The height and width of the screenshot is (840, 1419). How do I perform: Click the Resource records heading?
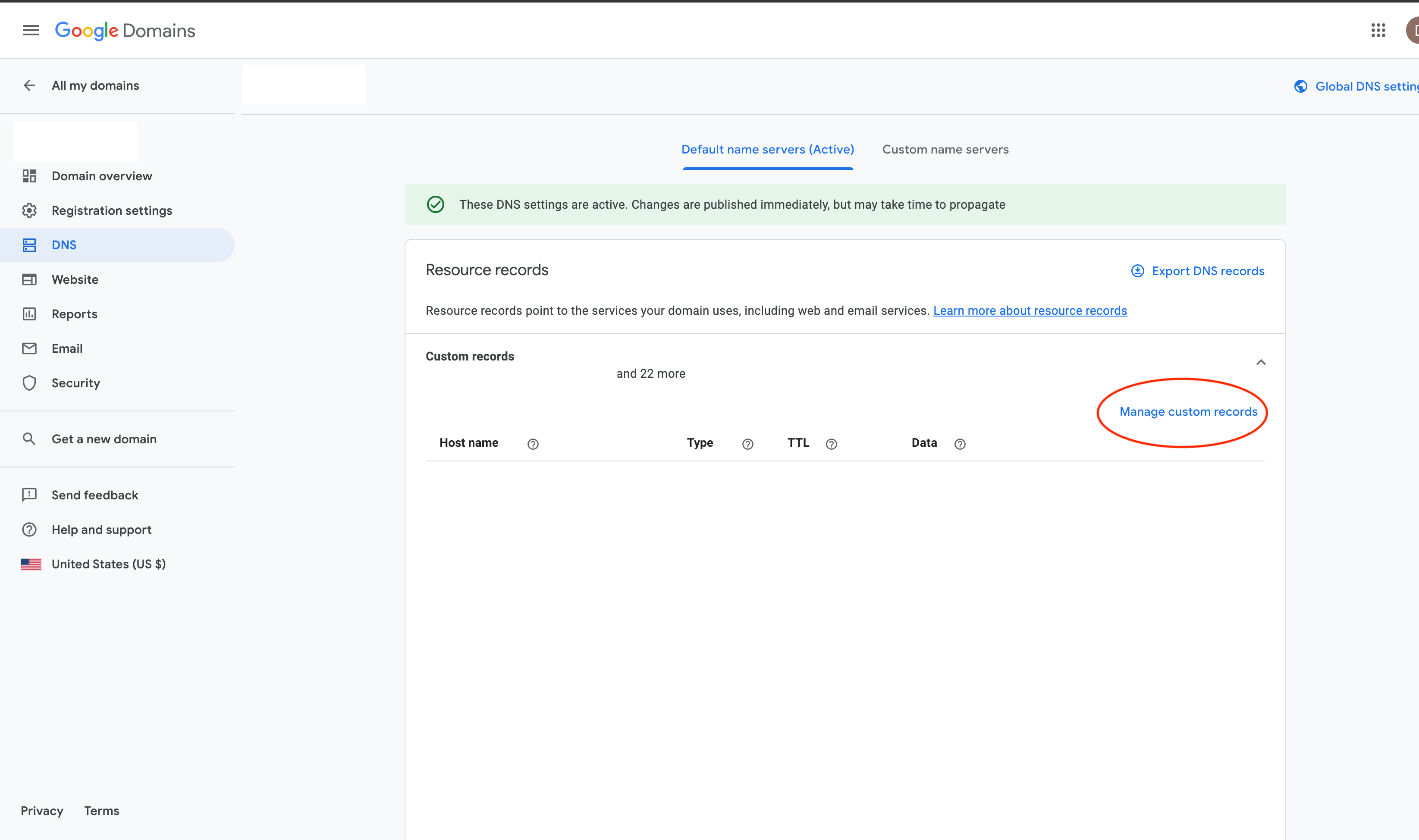(487, 270)
